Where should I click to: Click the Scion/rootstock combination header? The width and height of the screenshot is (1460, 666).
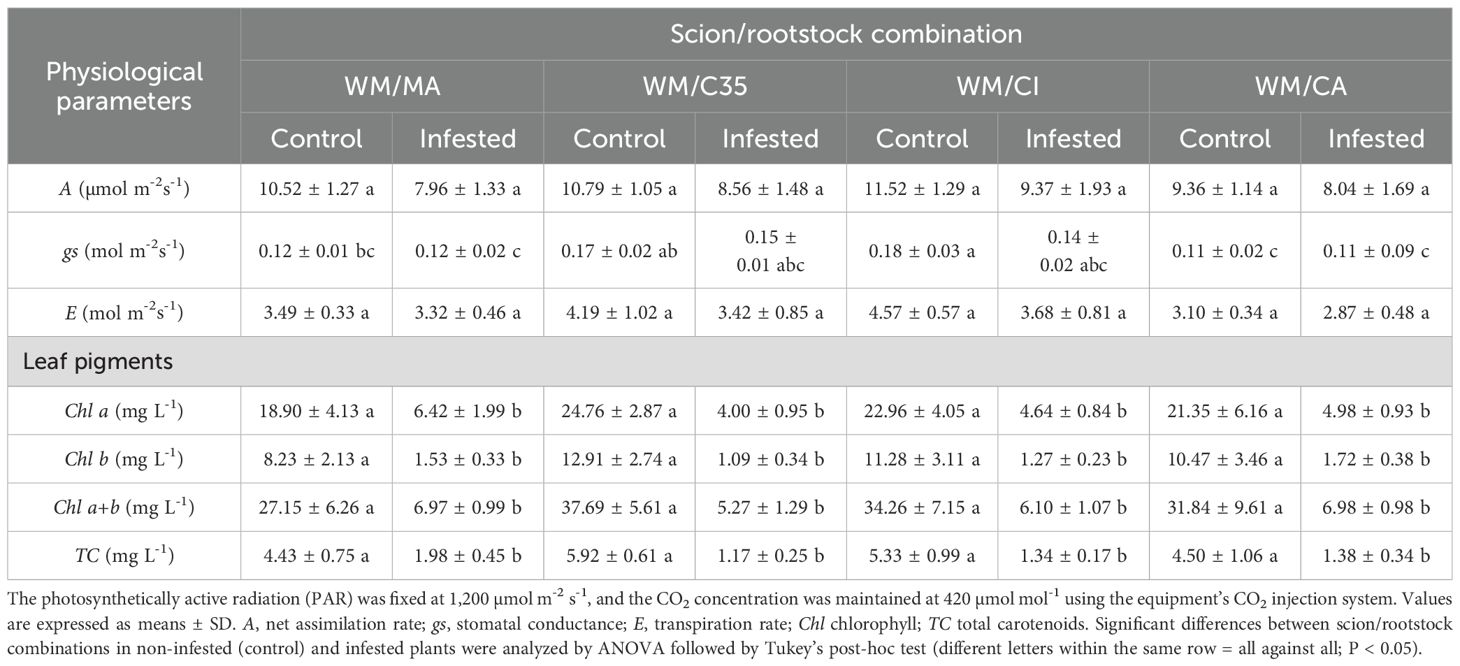point(846,35)
